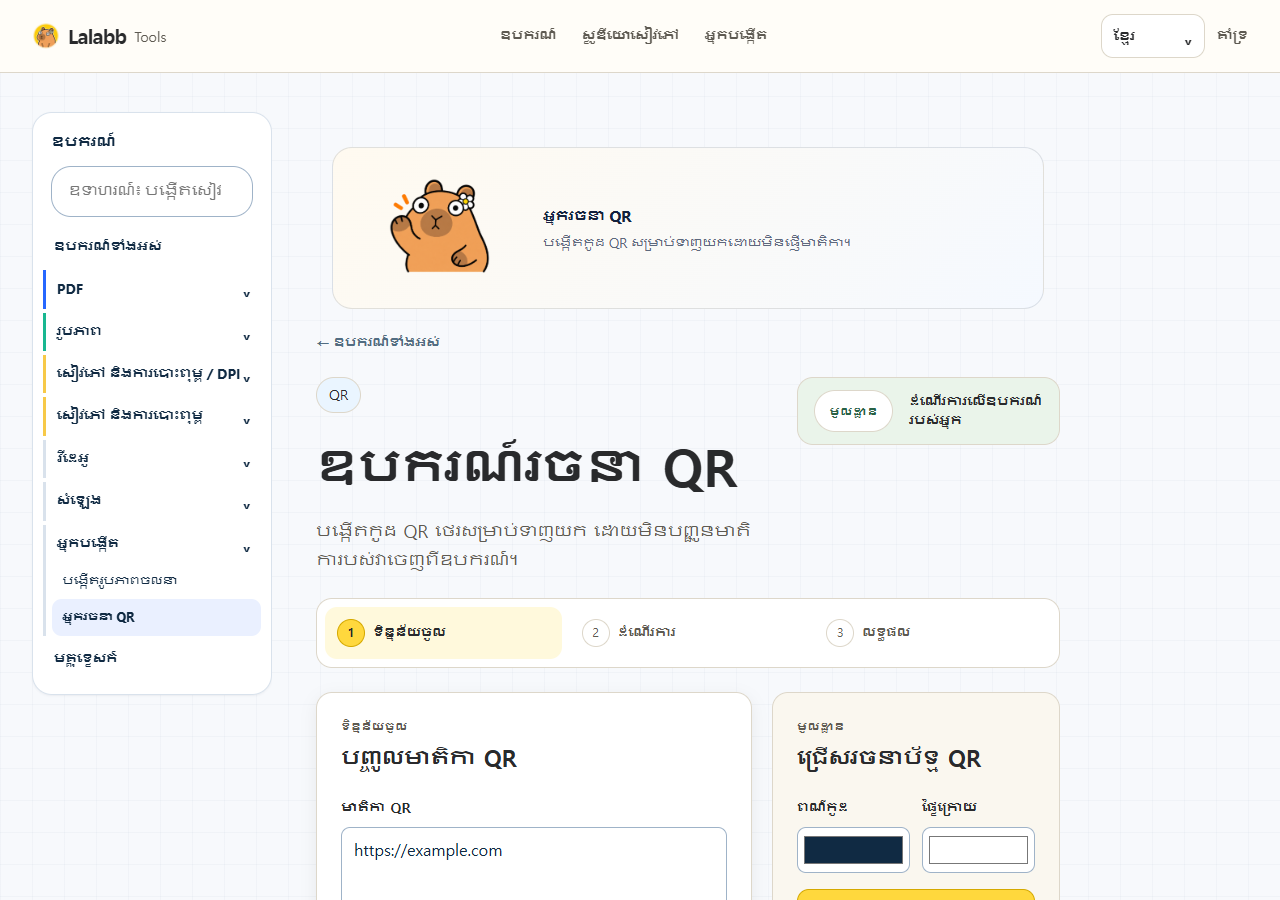This screenshot has height=900, width=1280.
Task: Collapse the អ្នកបង្កើត sidebar category
Action: (x=152, y=543)
